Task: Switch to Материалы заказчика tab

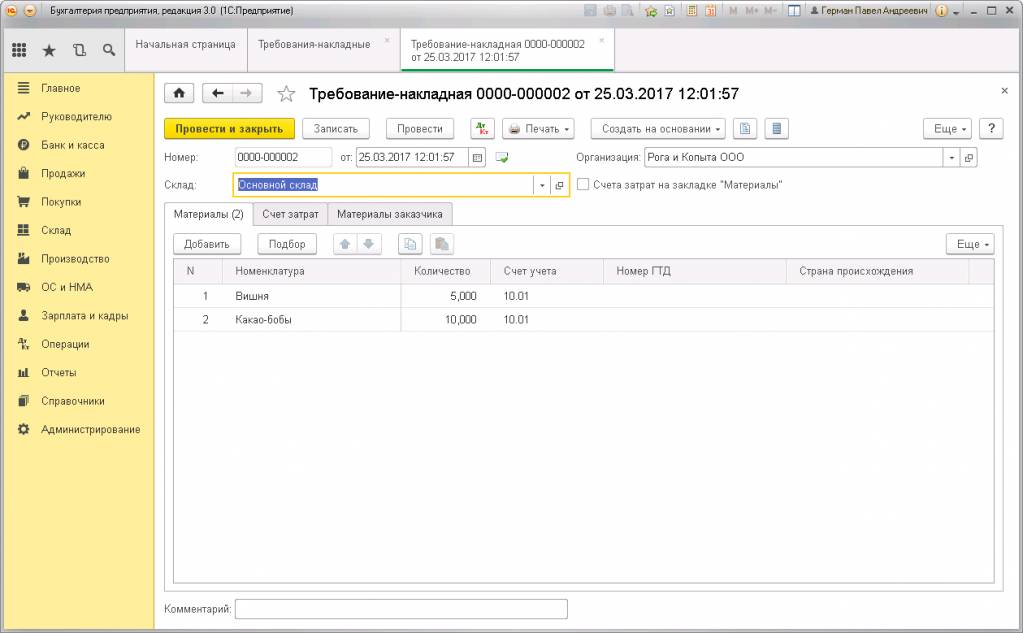Action: pyautogui.click(x=389, y=214)
